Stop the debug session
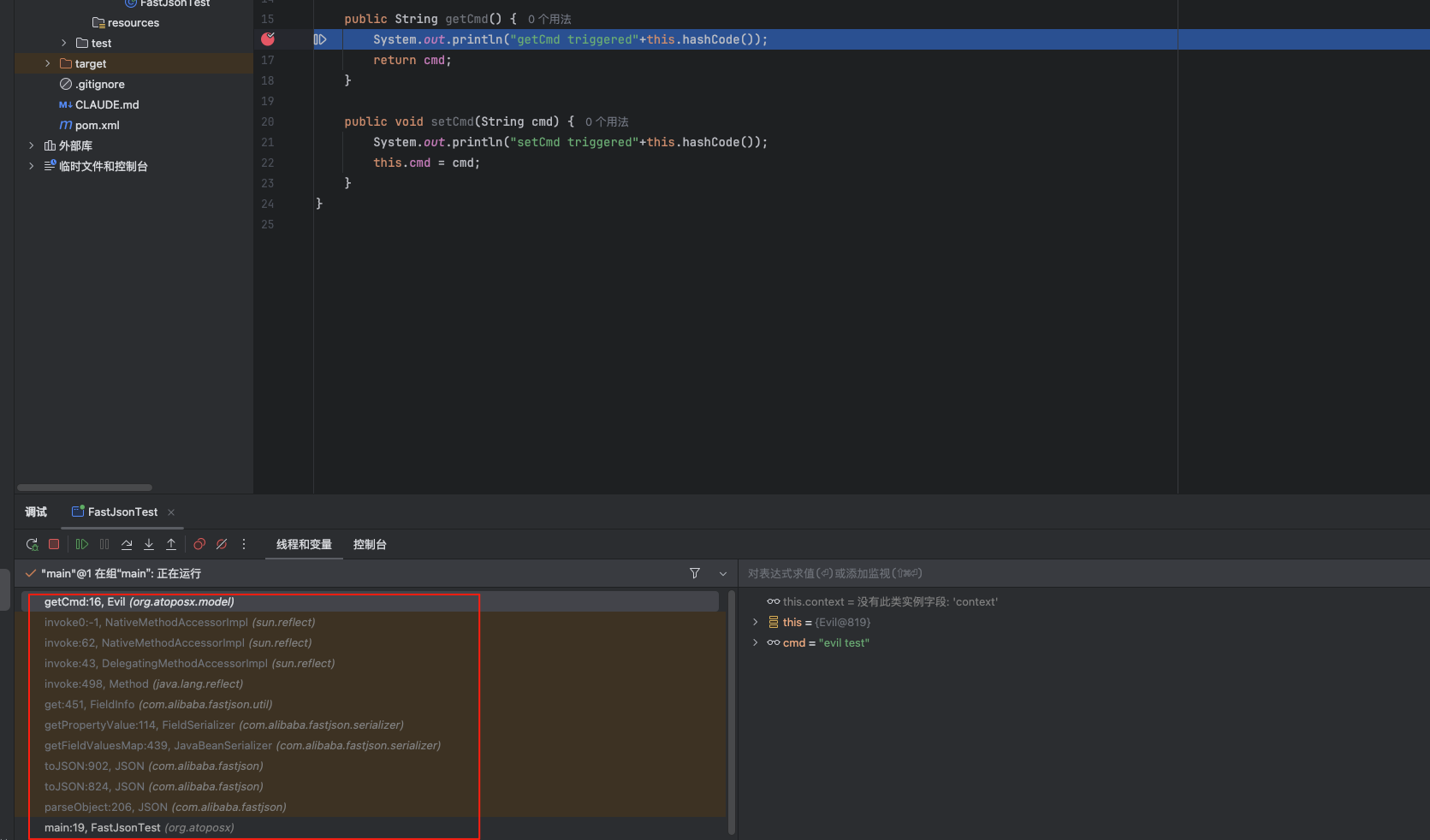The width and height of the screenshot is (1430, 840). pyautogui.click(x=54, y=544)
